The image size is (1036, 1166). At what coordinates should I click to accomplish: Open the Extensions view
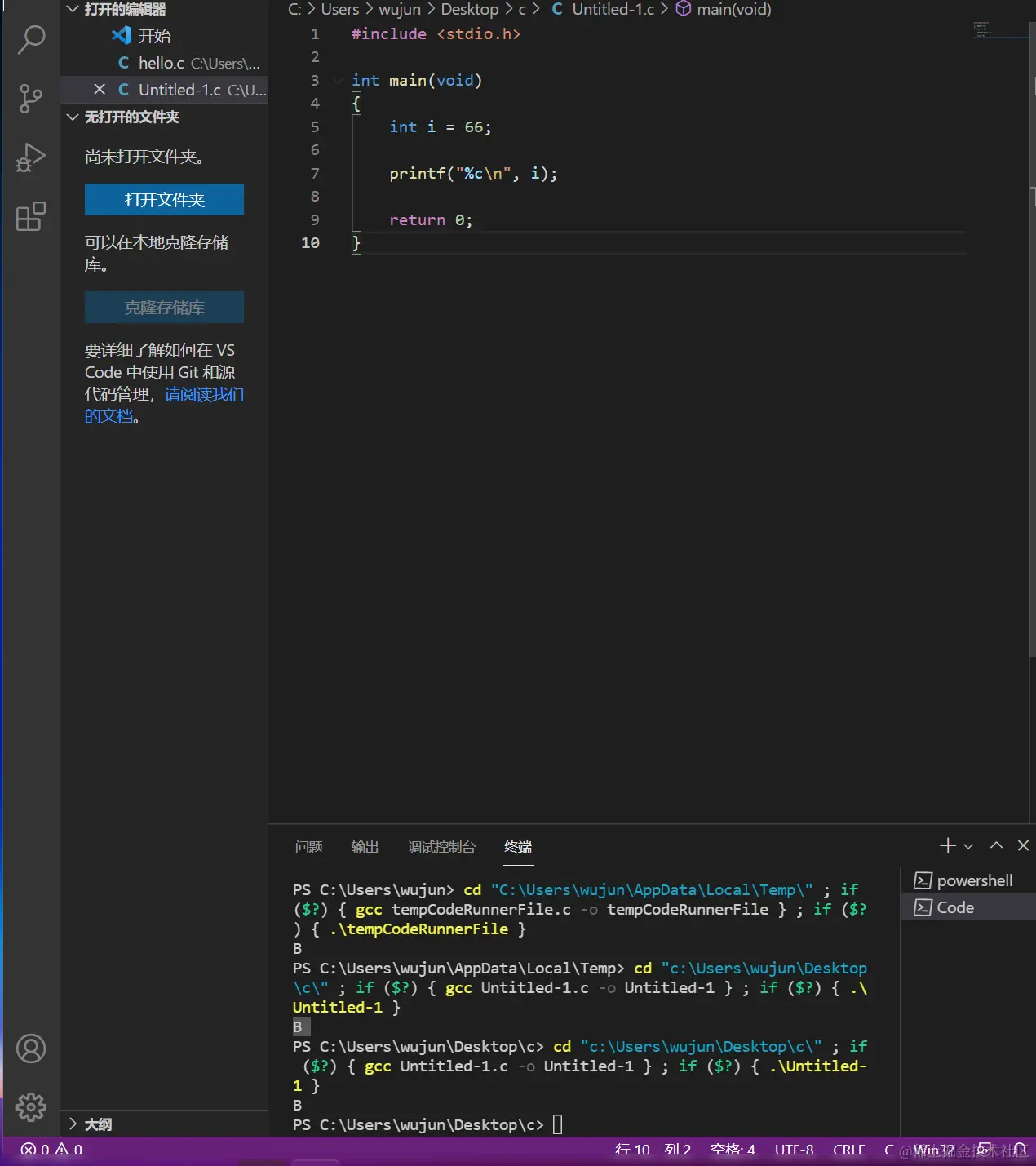click(31, 216)
